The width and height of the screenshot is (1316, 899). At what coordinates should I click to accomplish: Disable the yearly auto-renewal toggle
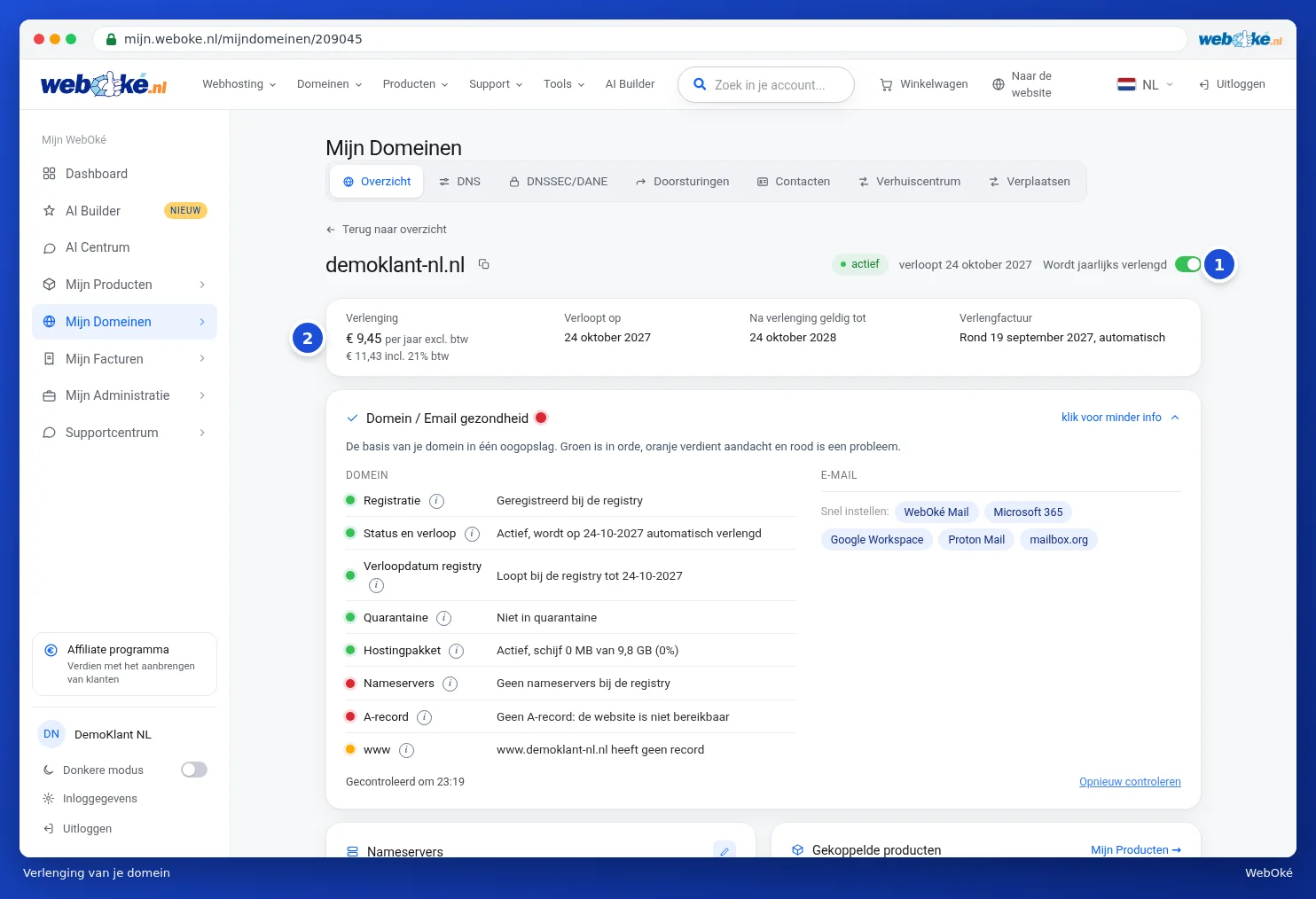1187,264
